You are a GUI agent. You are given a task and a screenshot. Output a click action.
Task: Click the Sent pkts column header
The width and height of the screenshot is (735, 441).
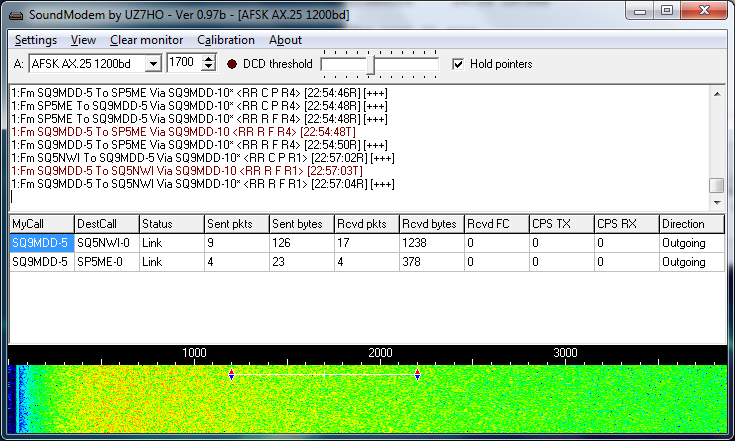click(234, 224)
